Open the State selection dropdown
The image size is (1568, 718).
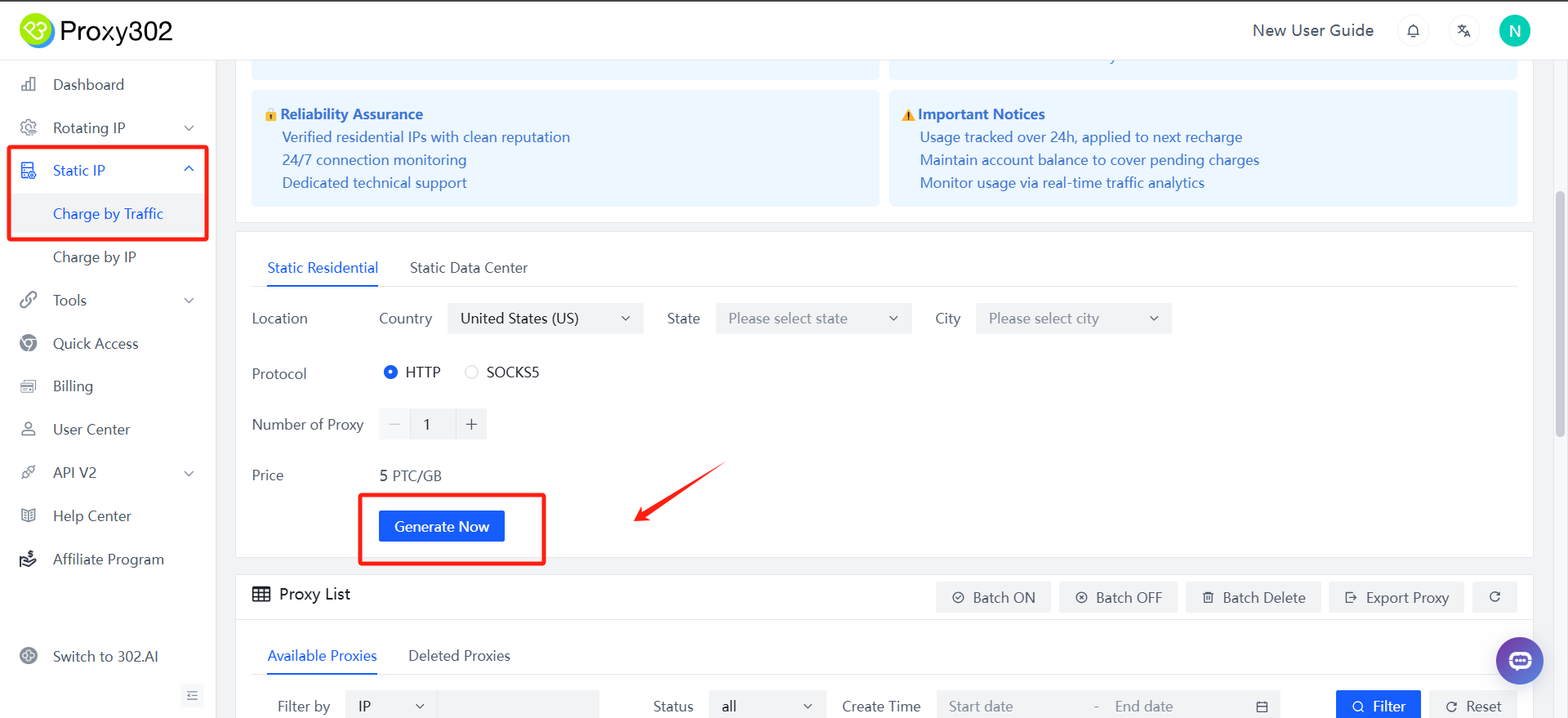click(813, 319)
